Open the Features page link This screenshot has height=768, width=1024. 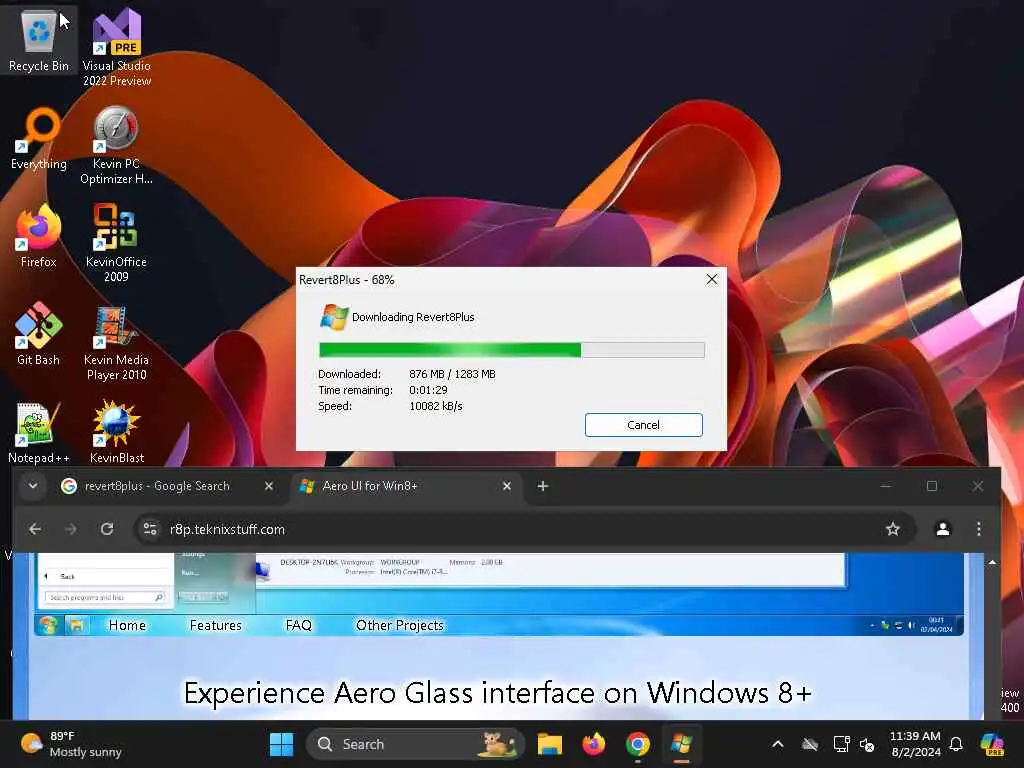(x=216, y=626)
